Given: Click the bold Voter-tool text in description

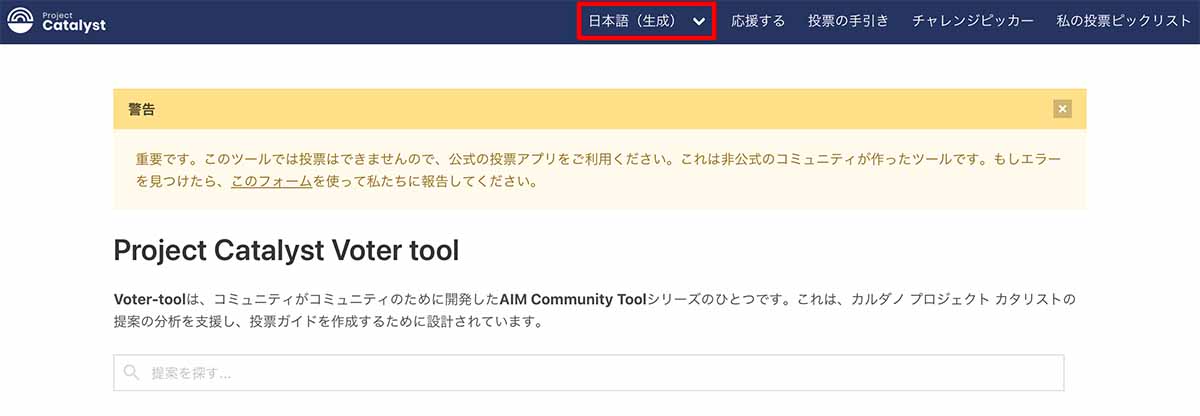Looking at the screenshot, I should pos(150,299).
